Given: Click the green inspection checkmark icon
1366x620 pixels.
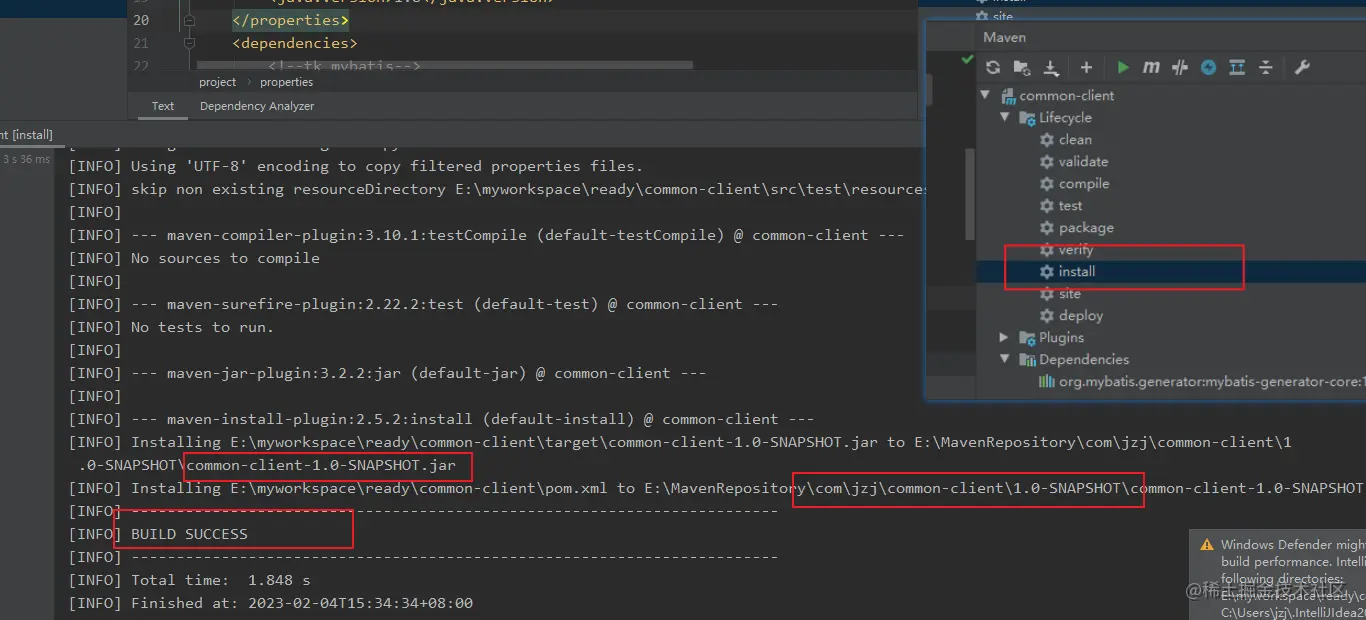Looking at the screenshot, I should pyautogui.click(x=967, y=60).
